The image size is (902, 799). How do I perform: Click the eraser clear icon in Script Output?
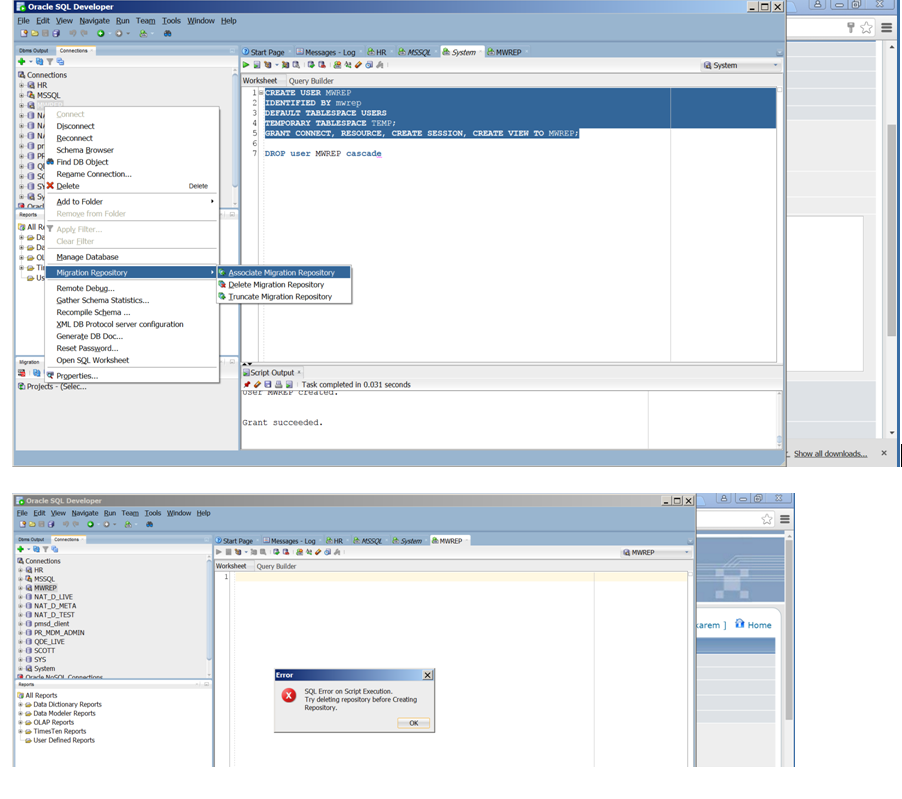pyautogui.click(x=257, y=384)
